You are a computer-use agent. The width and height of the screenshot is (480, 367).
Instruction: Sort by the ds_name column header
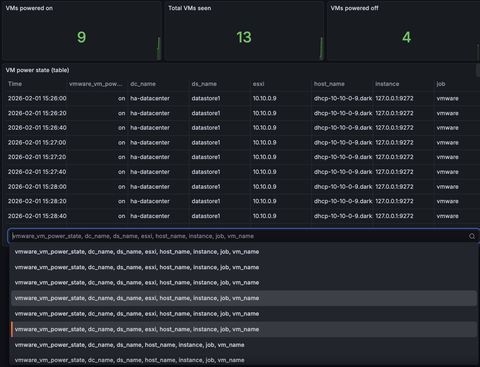204,84
